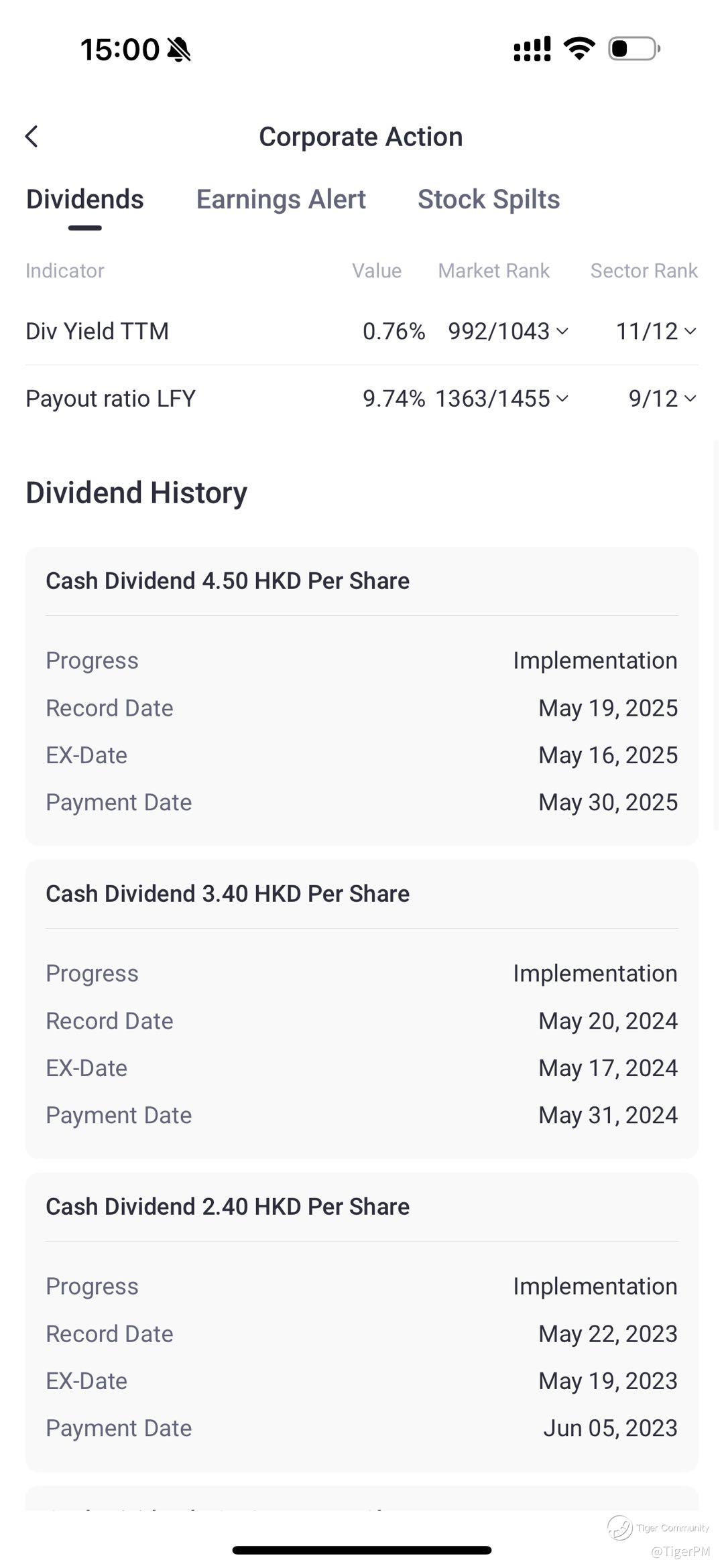724x1568 pixels.
Task: Tap the cellular signal bars icon
Action: [532, 49]
